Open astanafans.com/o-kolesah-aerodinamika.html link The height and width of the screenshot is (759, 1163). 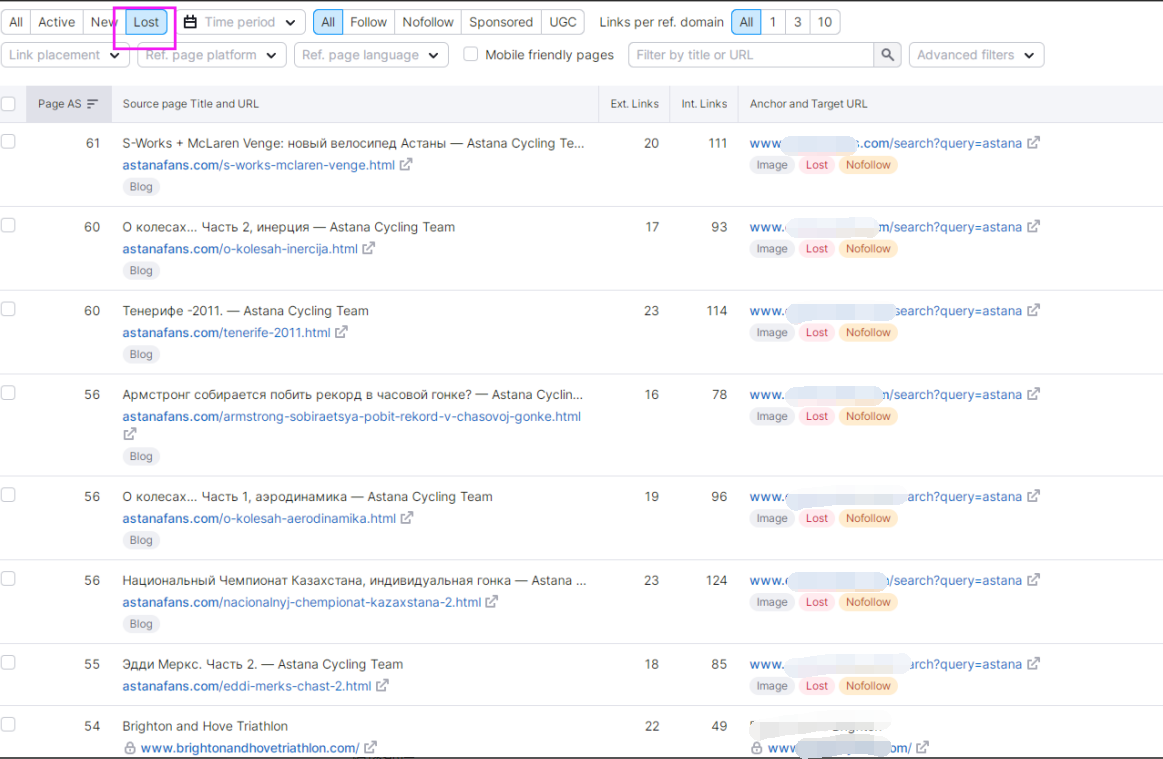(x=259, y=519)
